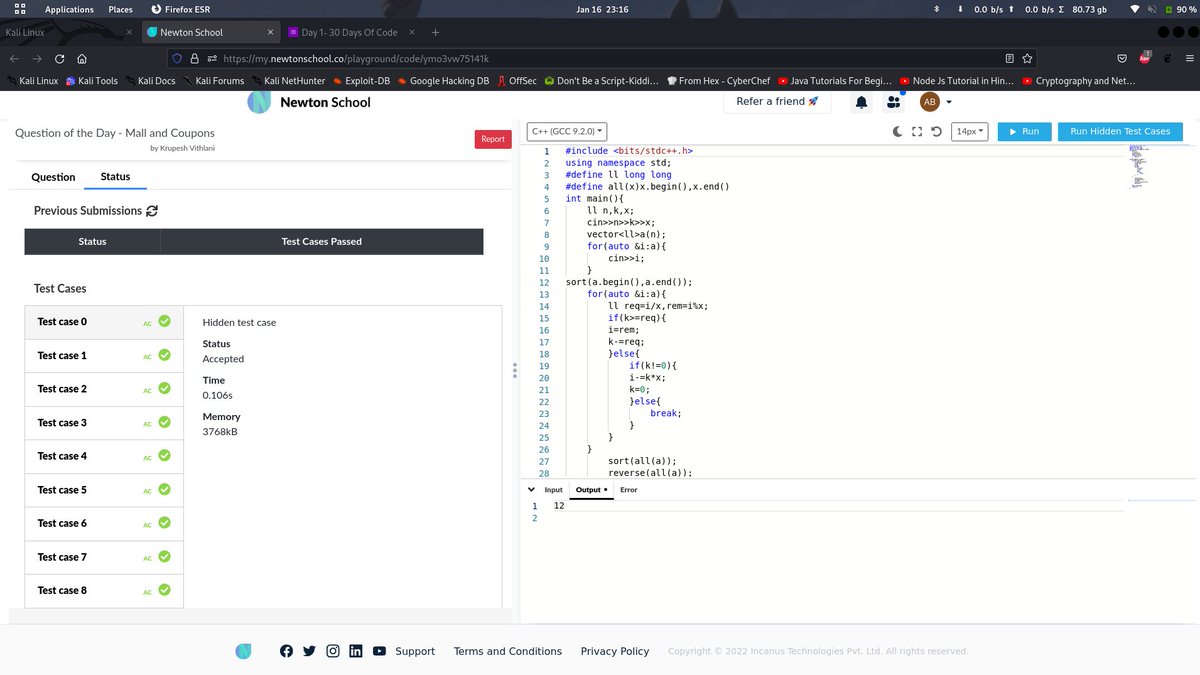Select Test case 0 row

click(x=104, y=322)
